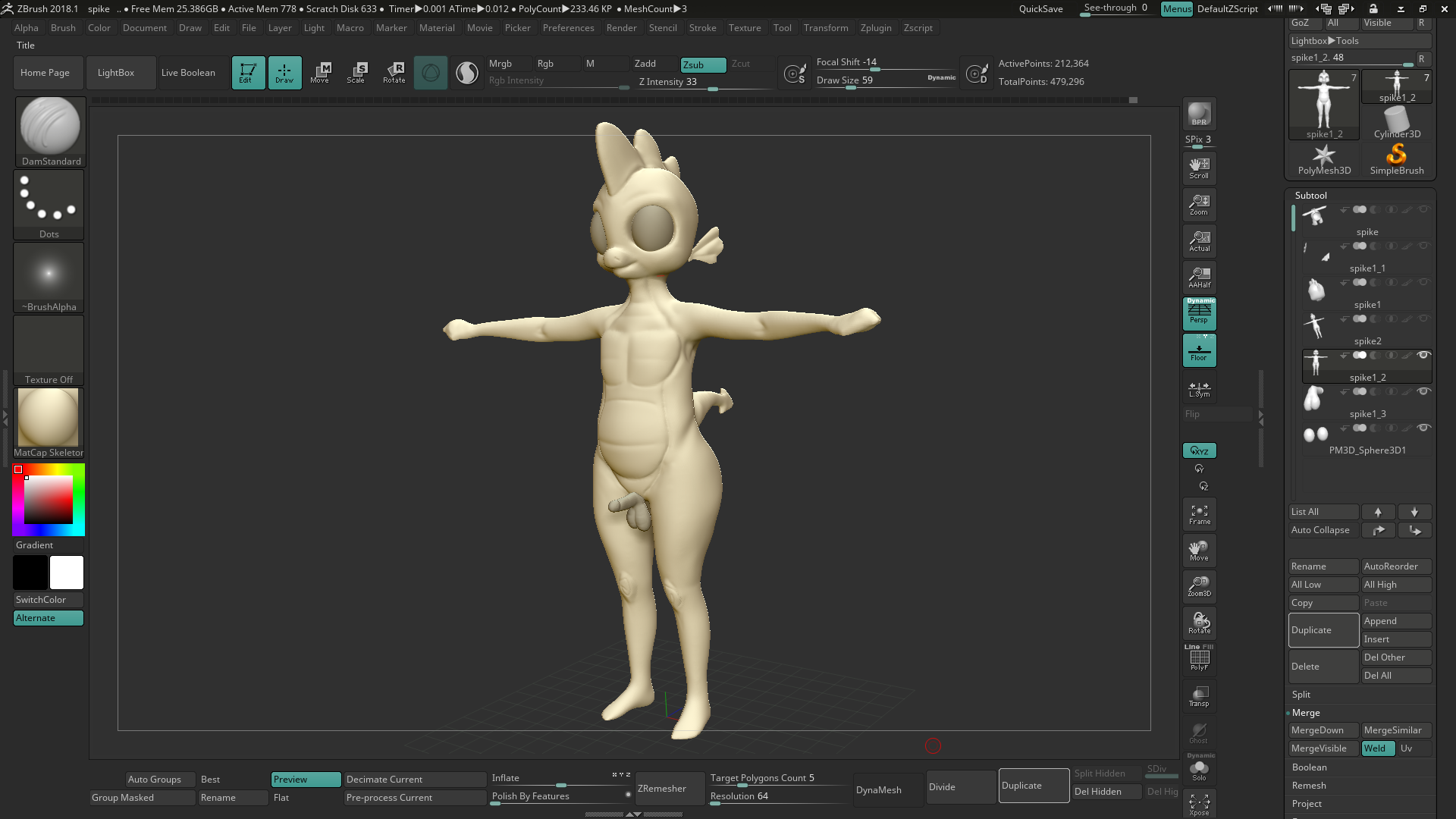Toggle PolyF line fill display

coord(1199,658)
